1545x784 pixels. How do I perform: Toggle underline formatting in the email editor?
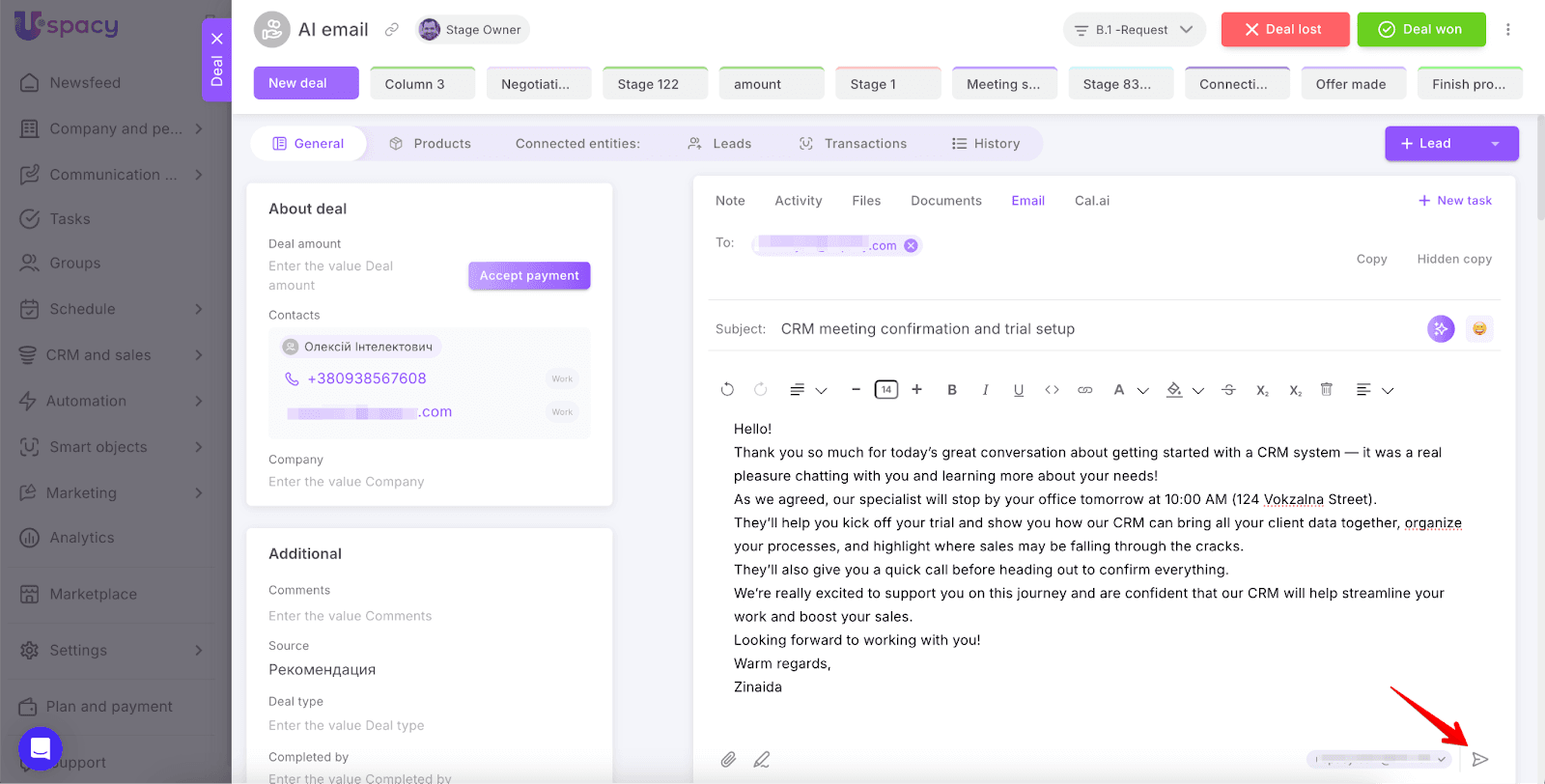coord(1018,390)
